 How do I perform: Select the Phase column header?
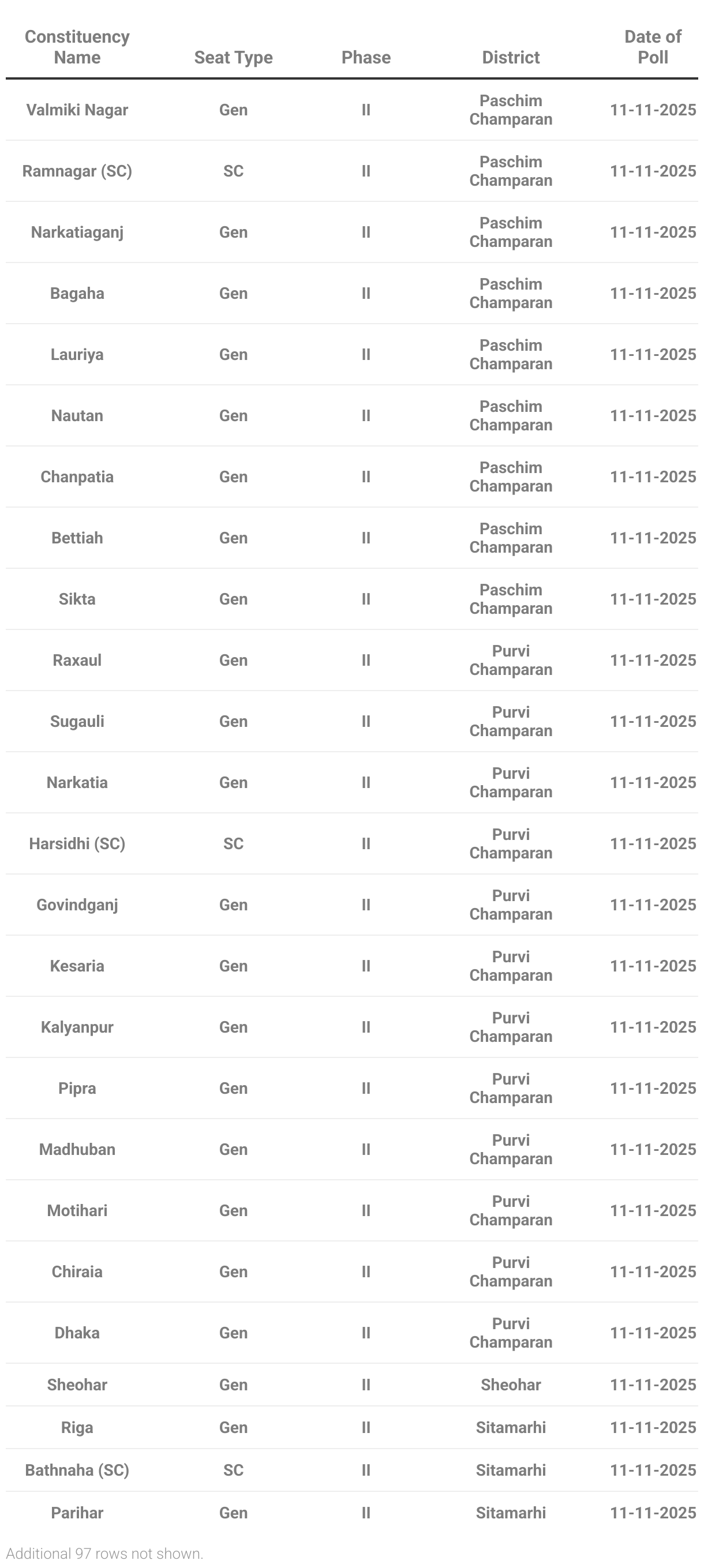[x=365, y=57]
